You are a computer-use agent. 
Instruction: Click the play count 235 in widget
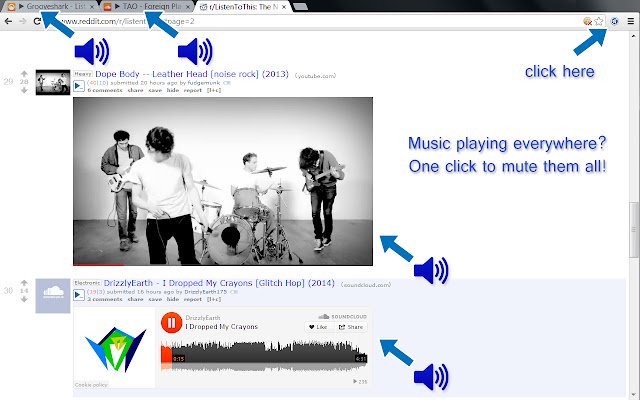(360, 382)
